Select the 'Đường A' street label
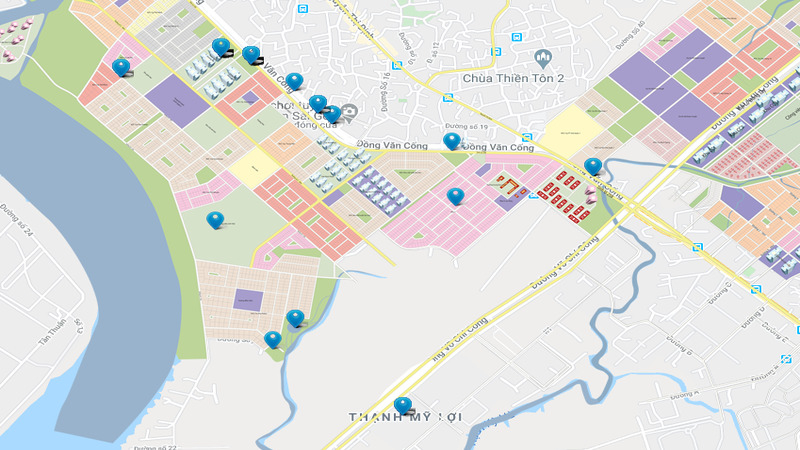This screenshot has height=450, width=800. (x=684, y=395)
